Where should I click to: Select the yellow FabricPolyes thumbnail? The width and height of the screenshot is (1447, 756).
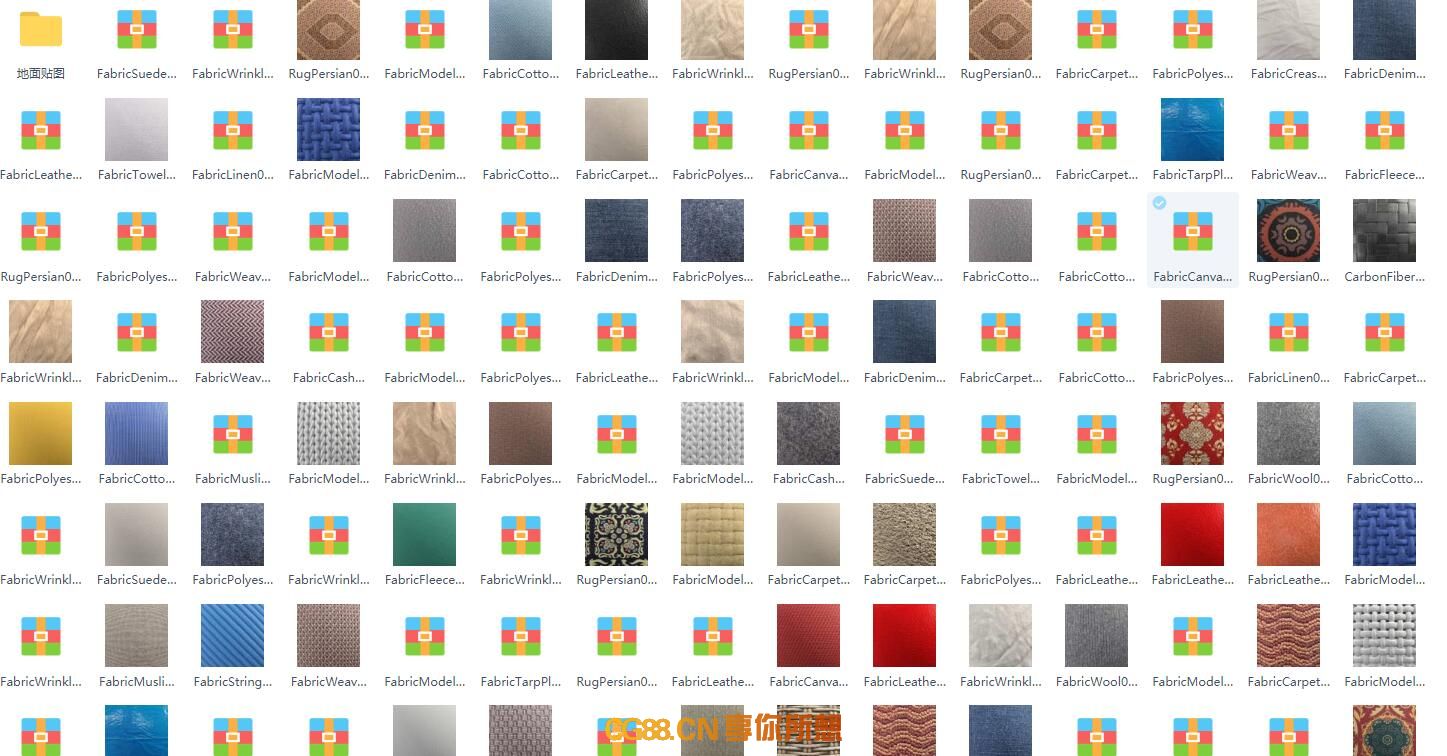click(40, 433)
